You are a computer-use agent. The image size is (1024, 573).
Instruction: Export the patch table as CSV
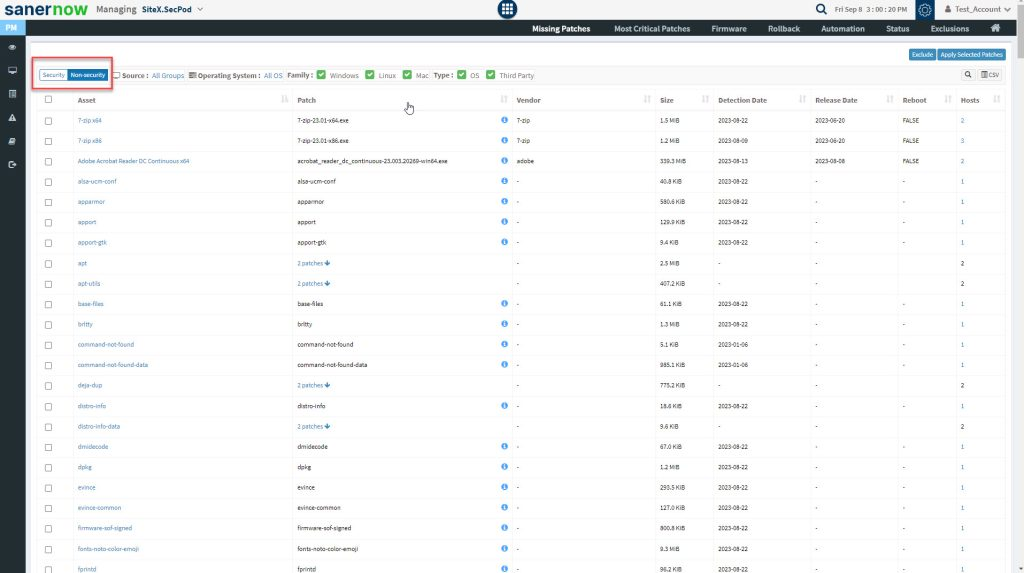pyautogui.click(x=990, y=75)
